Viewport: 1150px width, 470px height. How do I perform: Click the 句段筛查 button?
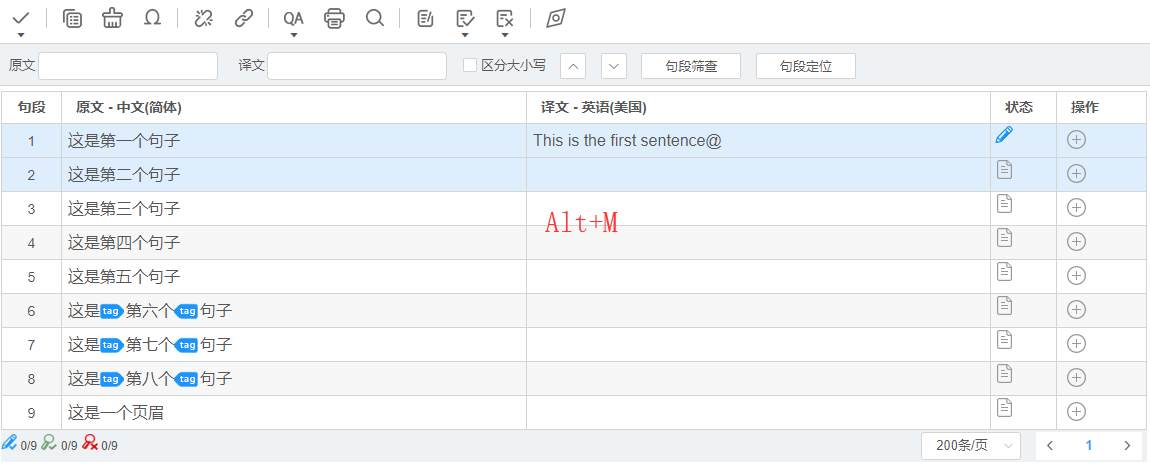[691, 66]
